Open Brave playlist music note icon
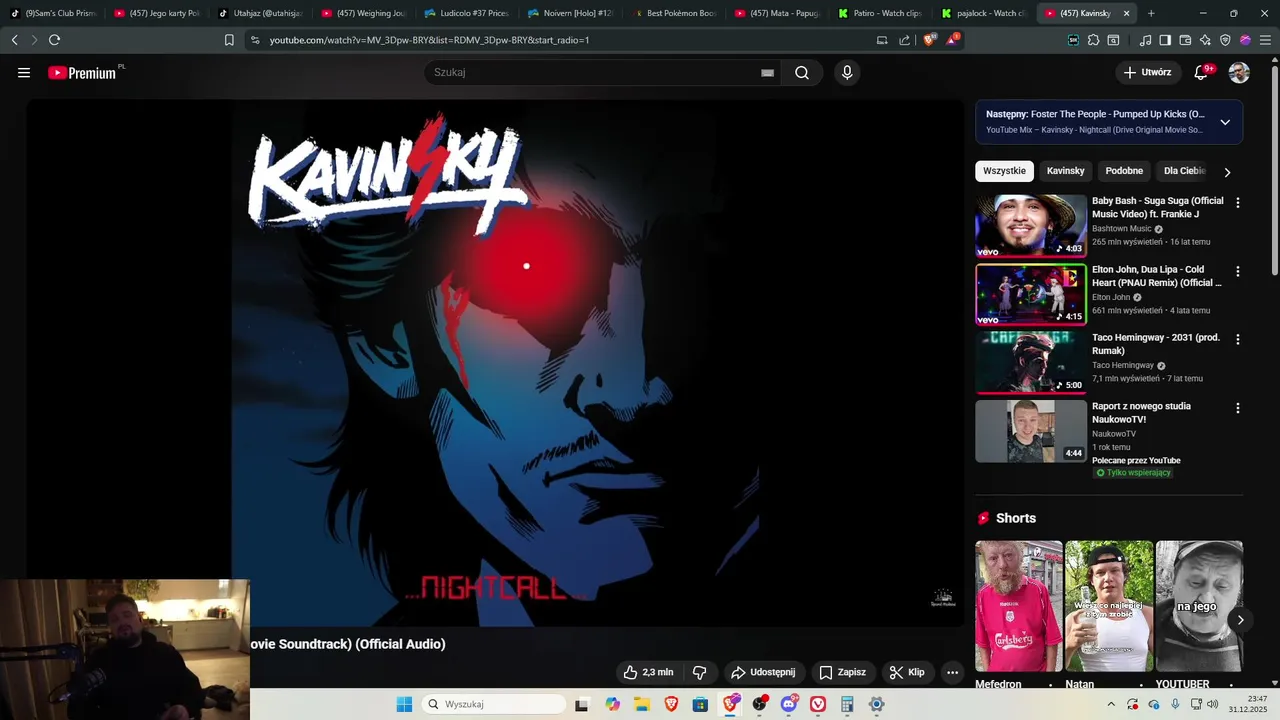Viewport: 1280px width, 720px height. click(1146, 40)
